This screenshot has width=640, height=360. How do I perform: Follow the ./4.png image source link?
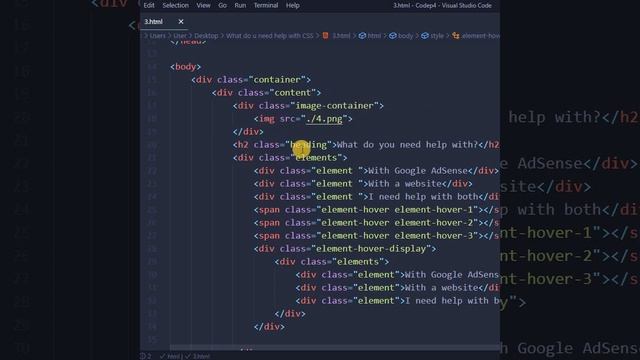point(324,119)
